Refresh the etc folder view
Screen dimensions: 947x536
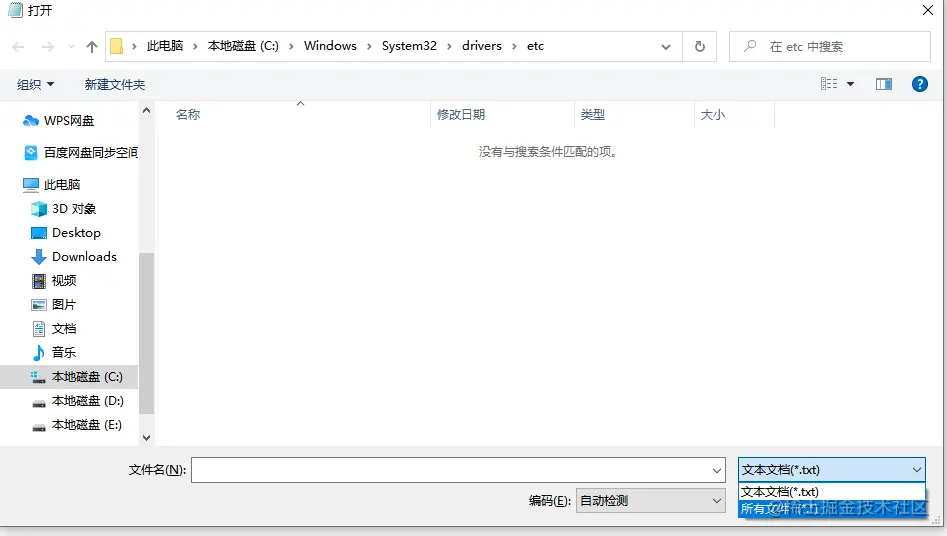pyautogui.click(x=699, y=47)
